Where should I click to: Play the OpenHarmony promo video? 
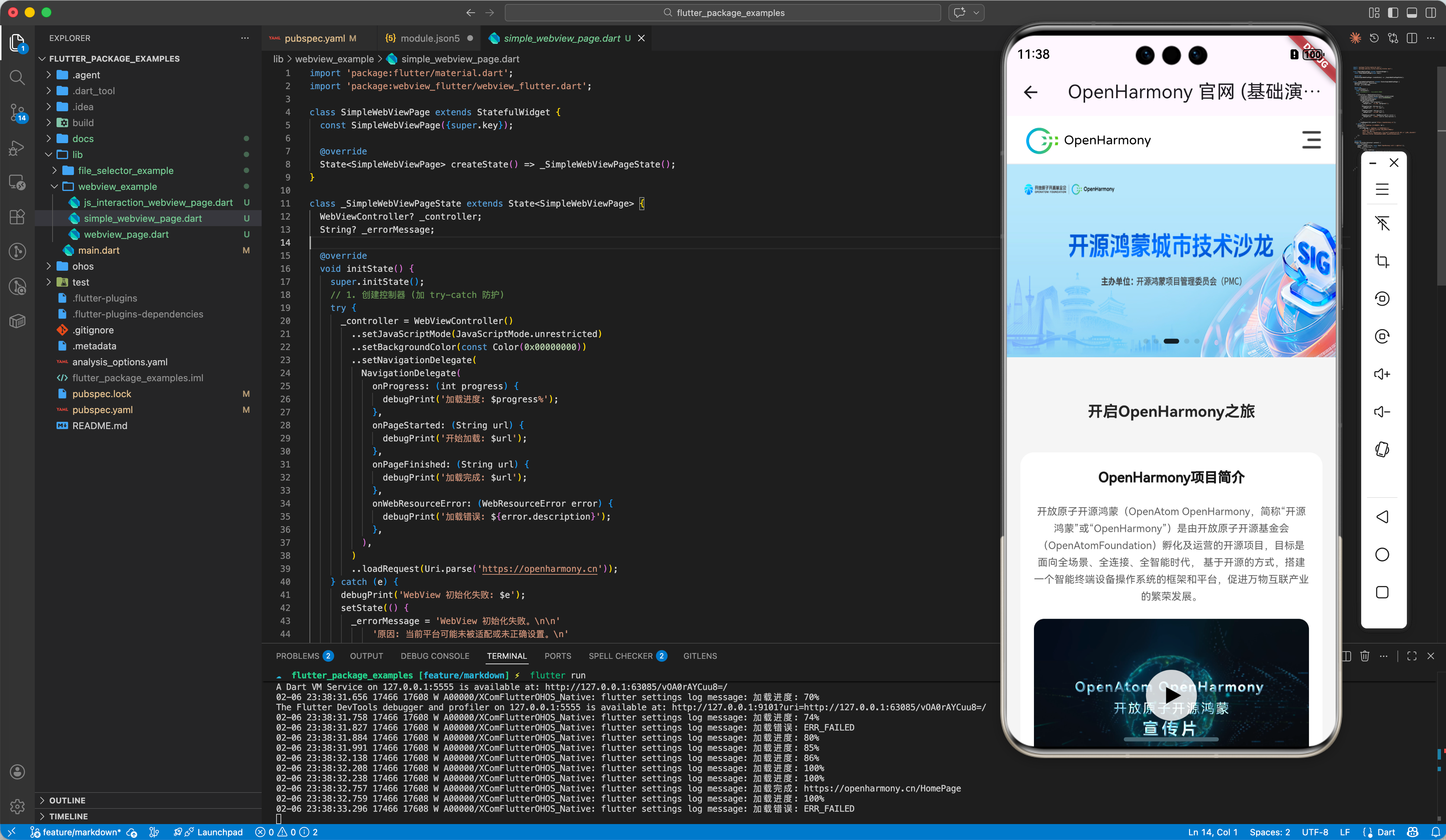point(1171,694)
